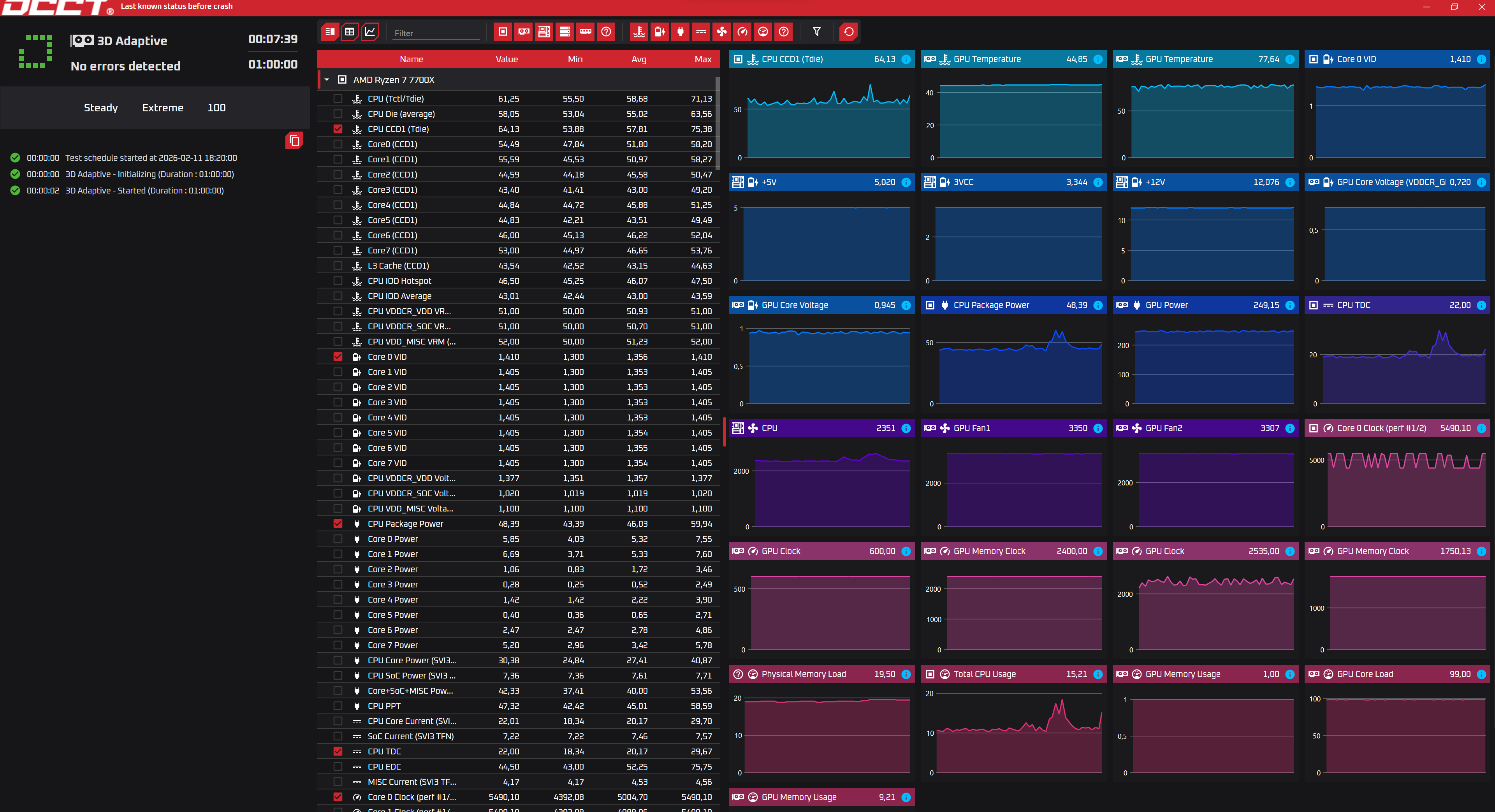The width and height of the screenshot is (1495, 812).
Task: Open info for the CPU CCD1 (Tdie) graph
Action: pos(906,59)
